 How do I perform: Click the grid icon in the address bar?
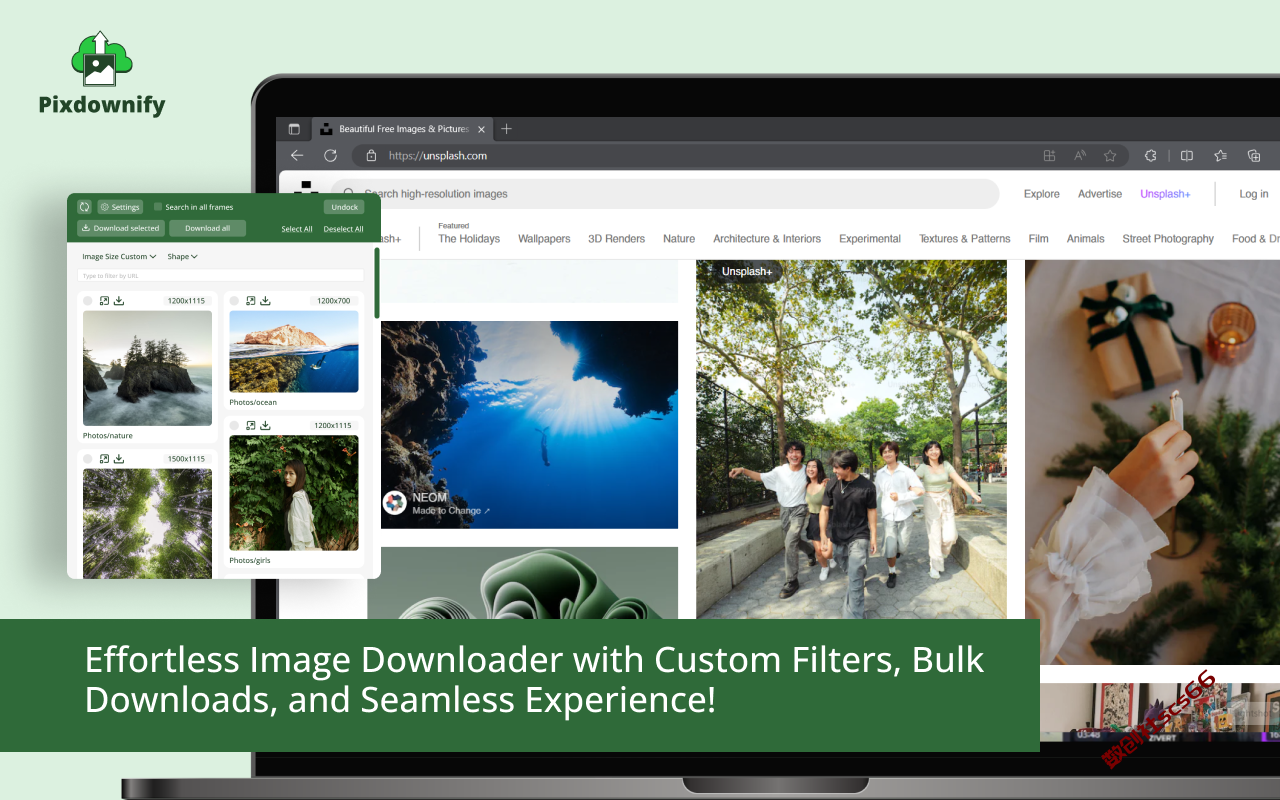[x=1049, y=156]
